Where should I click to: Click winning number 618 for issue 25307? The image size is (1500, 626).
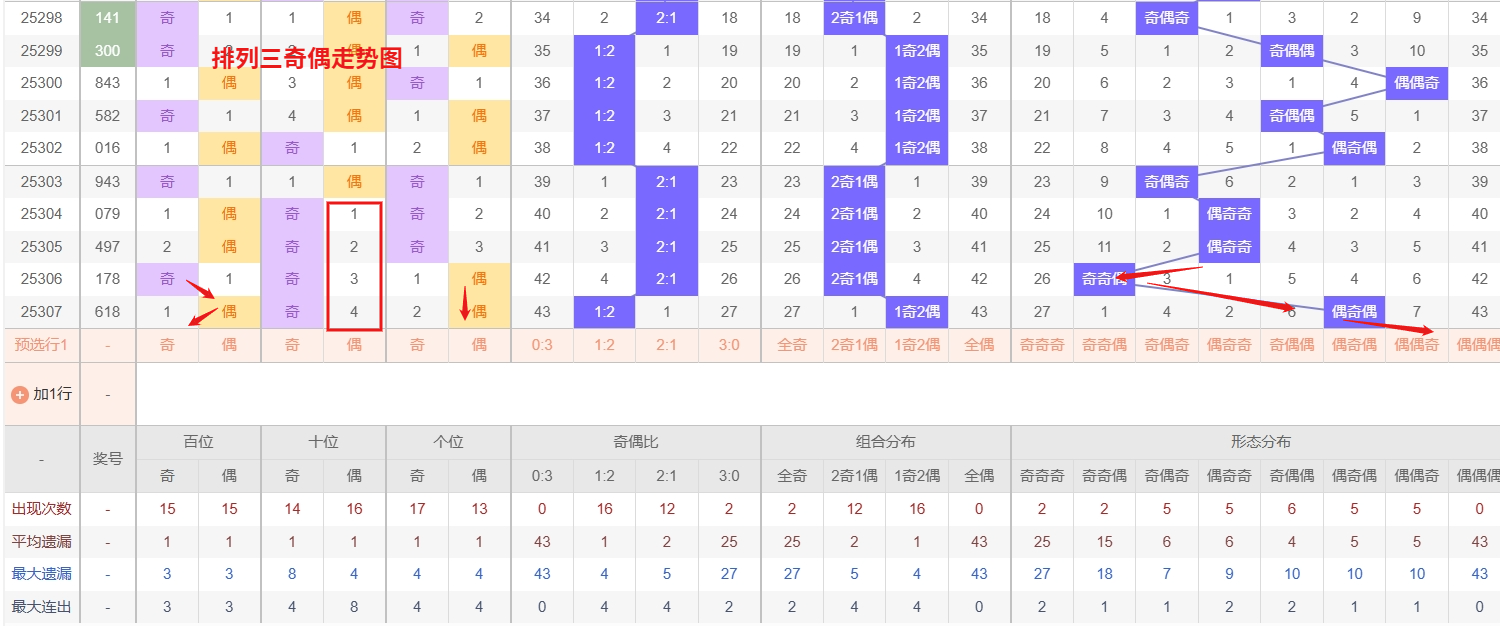pyautogui.click(x=107, y=311)
